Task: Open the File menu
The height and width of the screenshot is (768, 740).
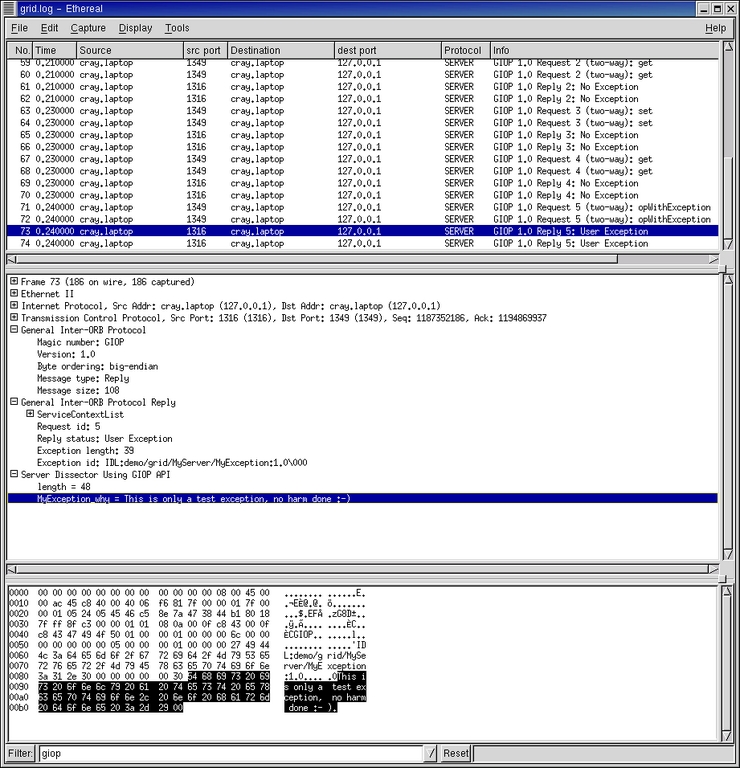Action: click(x=19, y=28)
